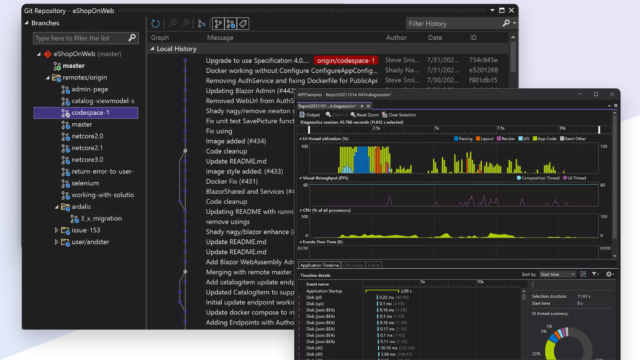Click the App Code legend green swatch

click(535, 139)
